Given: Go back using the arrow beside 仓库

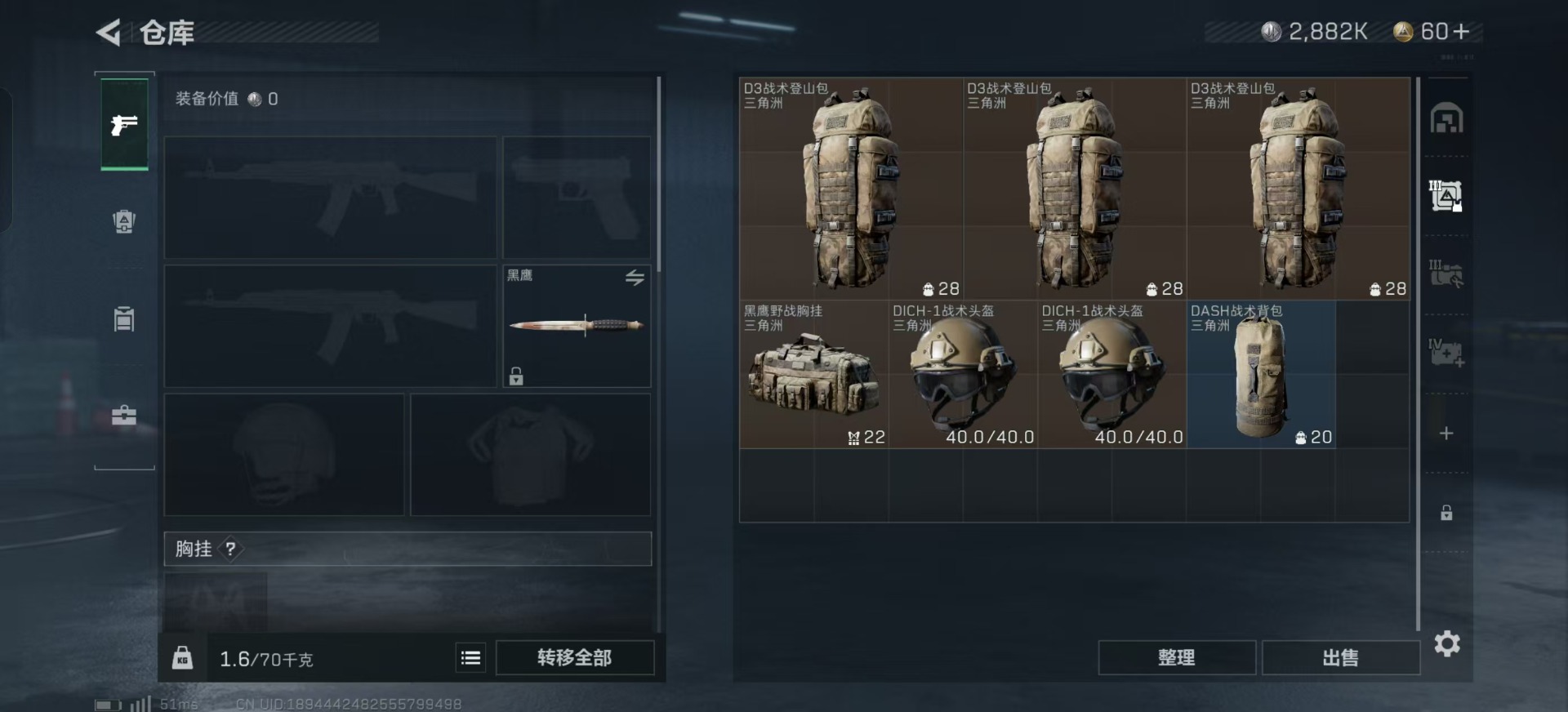Looking at the screenshot, I should (x=109, y=33).
